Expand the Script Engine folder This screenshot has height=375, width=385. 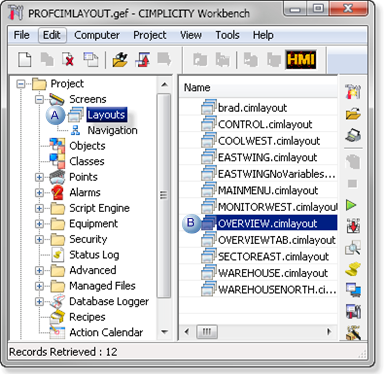pyautogui.click(x=39, y=208)
